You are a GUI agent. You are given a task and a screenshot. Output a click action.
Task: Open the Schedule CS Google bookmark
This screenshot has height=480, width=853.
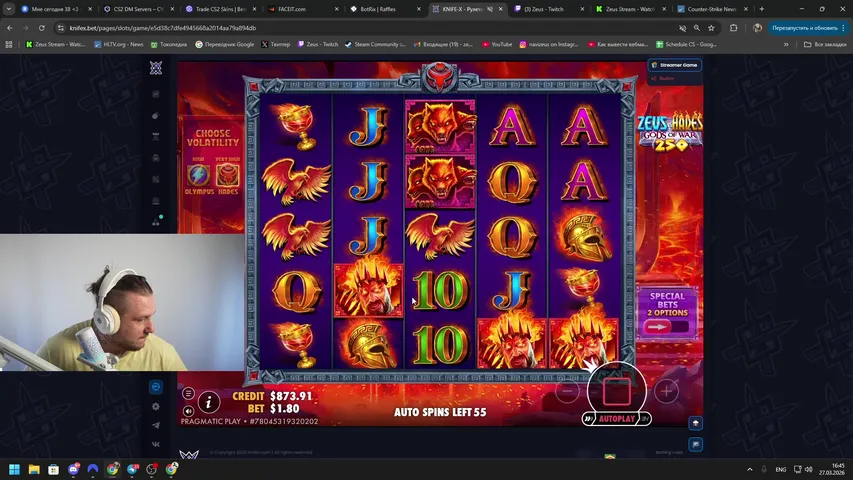pos(687,45)
